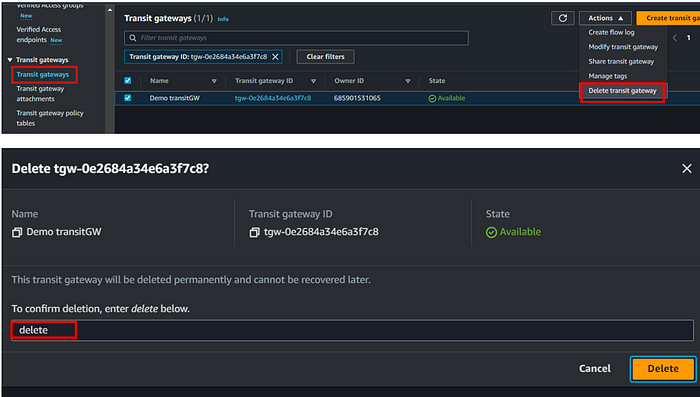700x397 pixels.
Task: Sort by the Owner ID column arrow
Action: tap(408, 81)
